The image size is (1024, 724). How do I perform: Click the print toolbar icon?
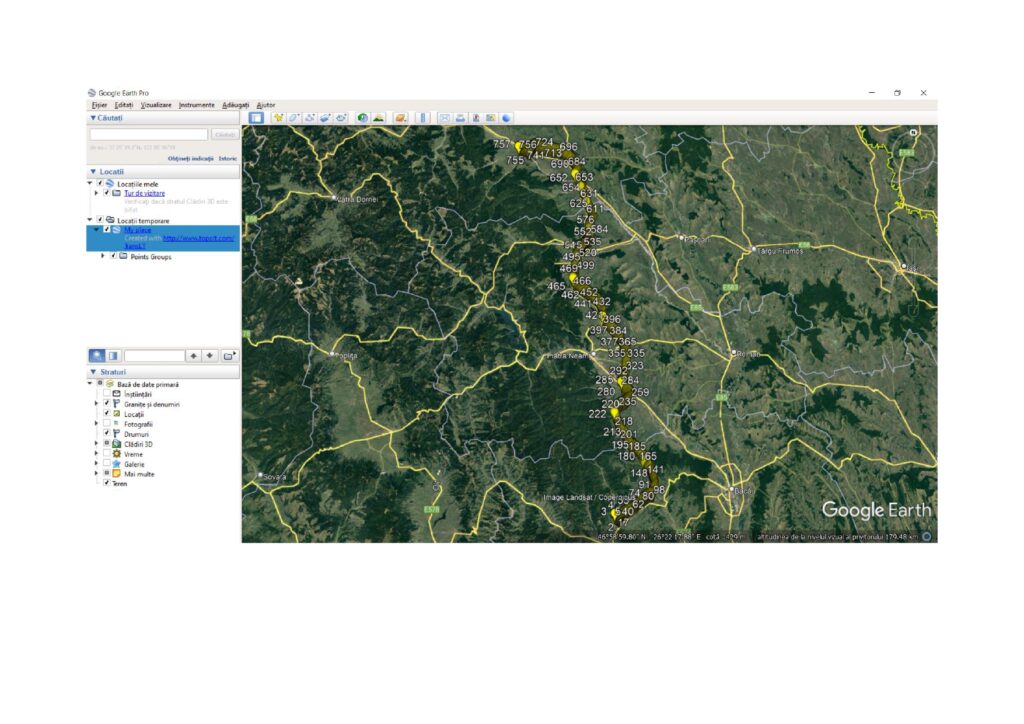(460, 118)
